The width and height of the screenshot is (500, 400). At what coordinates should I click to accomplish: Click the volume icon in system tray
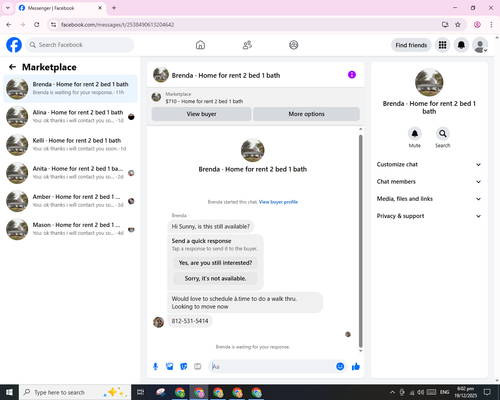tap(421, 392)
